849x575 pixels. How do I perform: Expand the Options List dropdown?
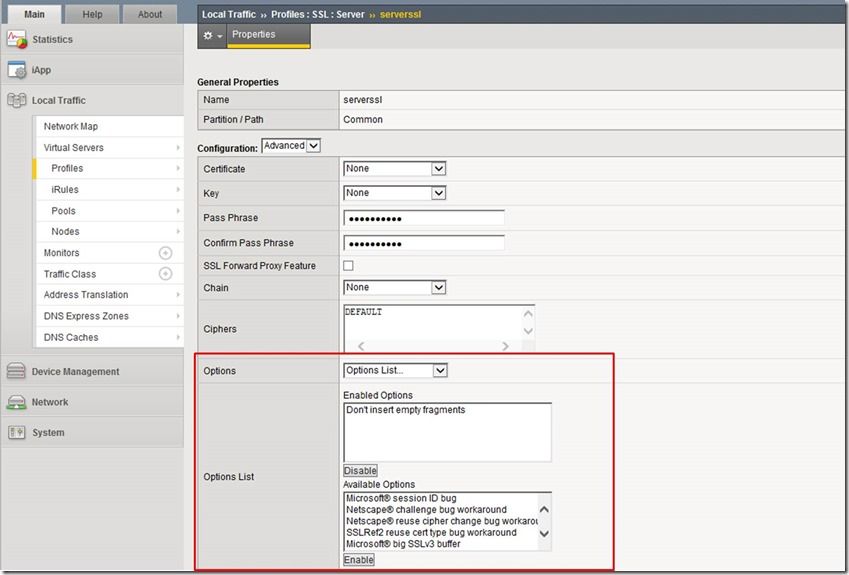coord(395,371)
